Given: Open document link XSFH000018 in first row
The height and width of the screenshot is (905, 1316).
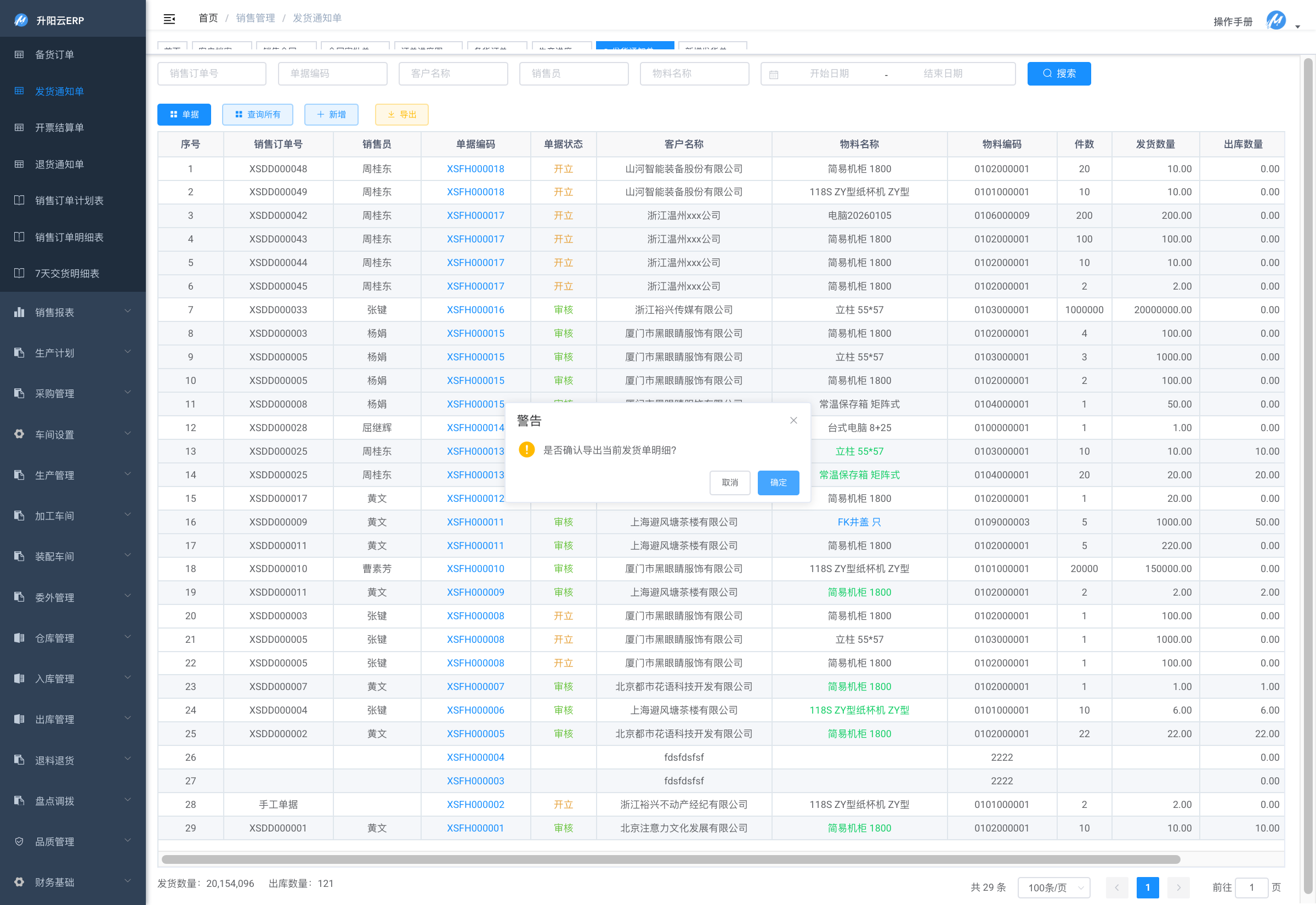Looking at the screenshot, I should [475, 169].
